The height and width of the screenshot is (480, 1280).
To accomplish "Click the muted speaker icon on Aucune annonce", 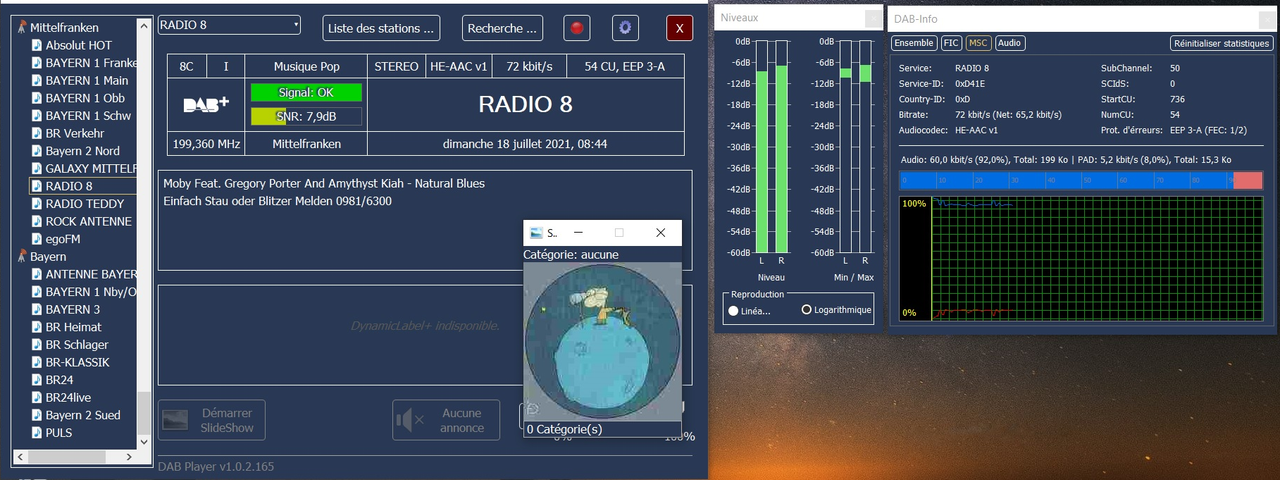I will click(410, 420).
